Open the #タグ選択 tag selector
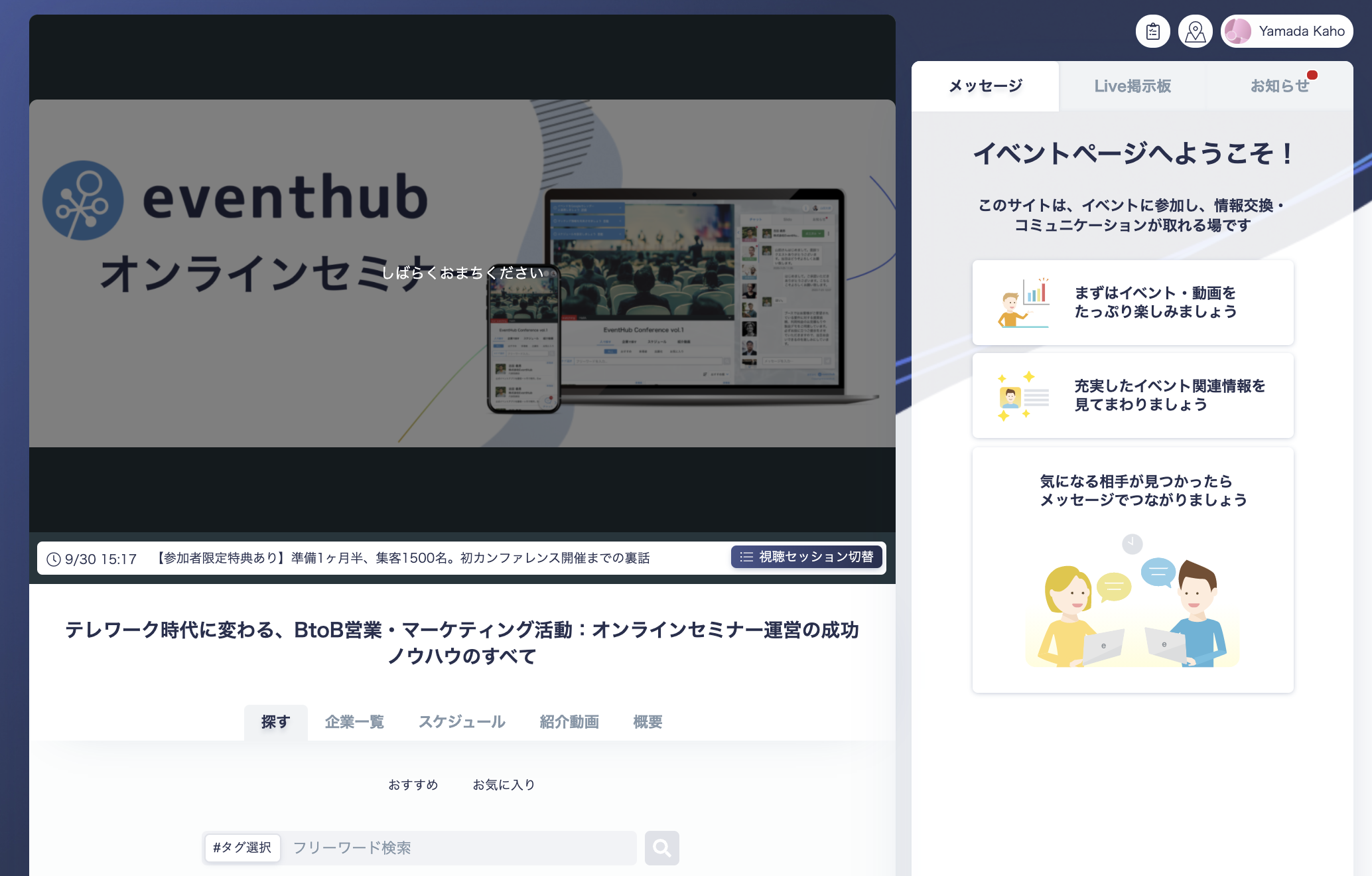This screenshot has width=1372, height=876. [x=242, y=847]
